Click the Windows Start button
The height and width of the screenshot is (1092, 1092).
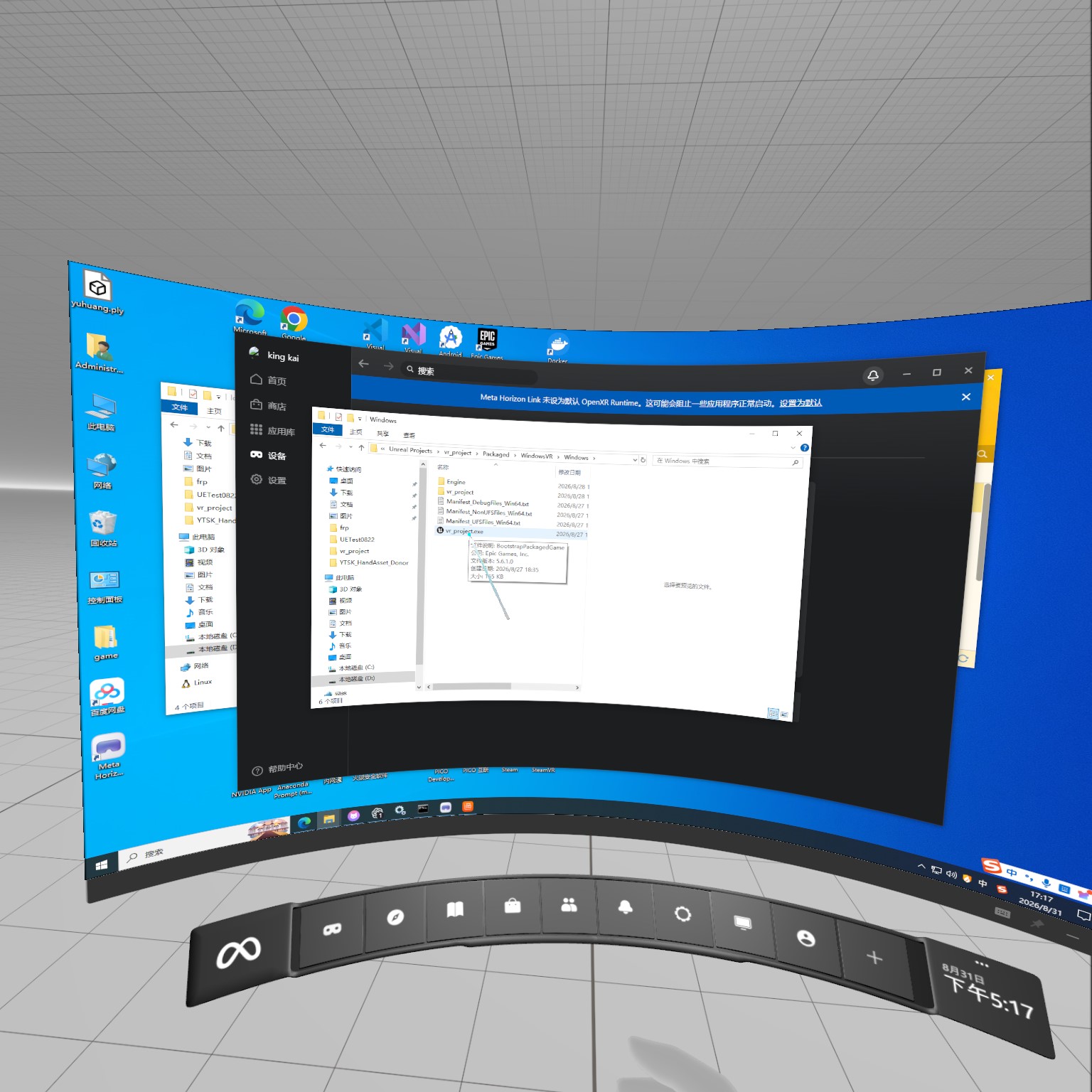[101, 865]
